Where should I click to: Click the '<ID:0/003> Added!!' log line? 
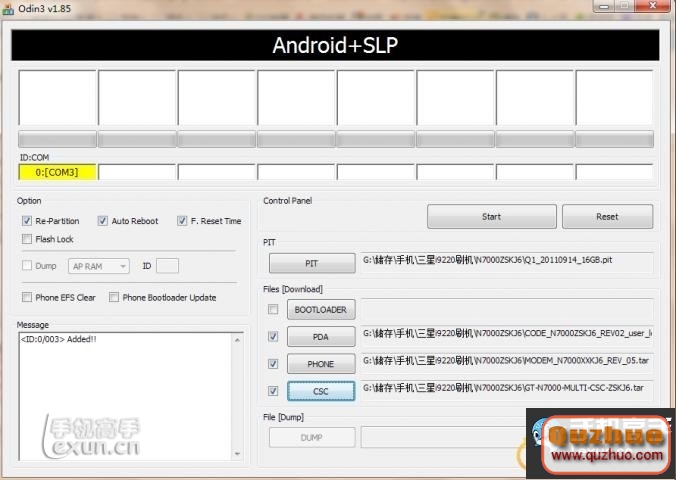[59, 339]
